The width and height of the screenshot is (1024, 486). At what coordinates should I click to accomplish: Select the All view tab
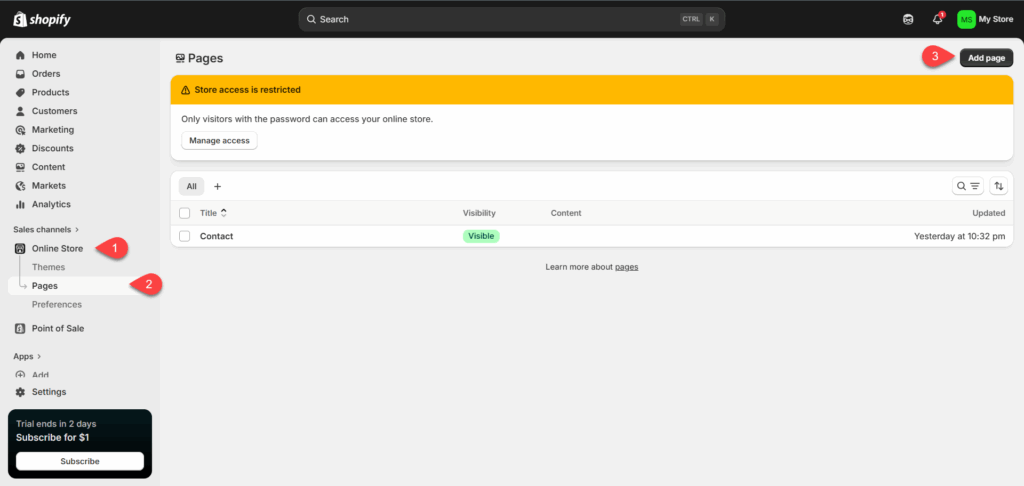point(191,186)
